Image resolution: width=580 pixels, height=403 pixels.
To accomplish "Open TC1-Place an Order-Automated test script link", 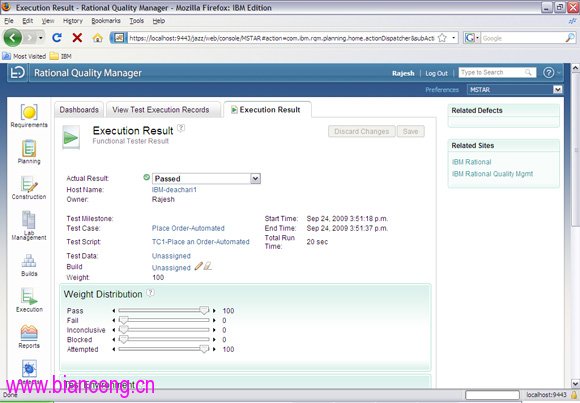I will [201, 242].
